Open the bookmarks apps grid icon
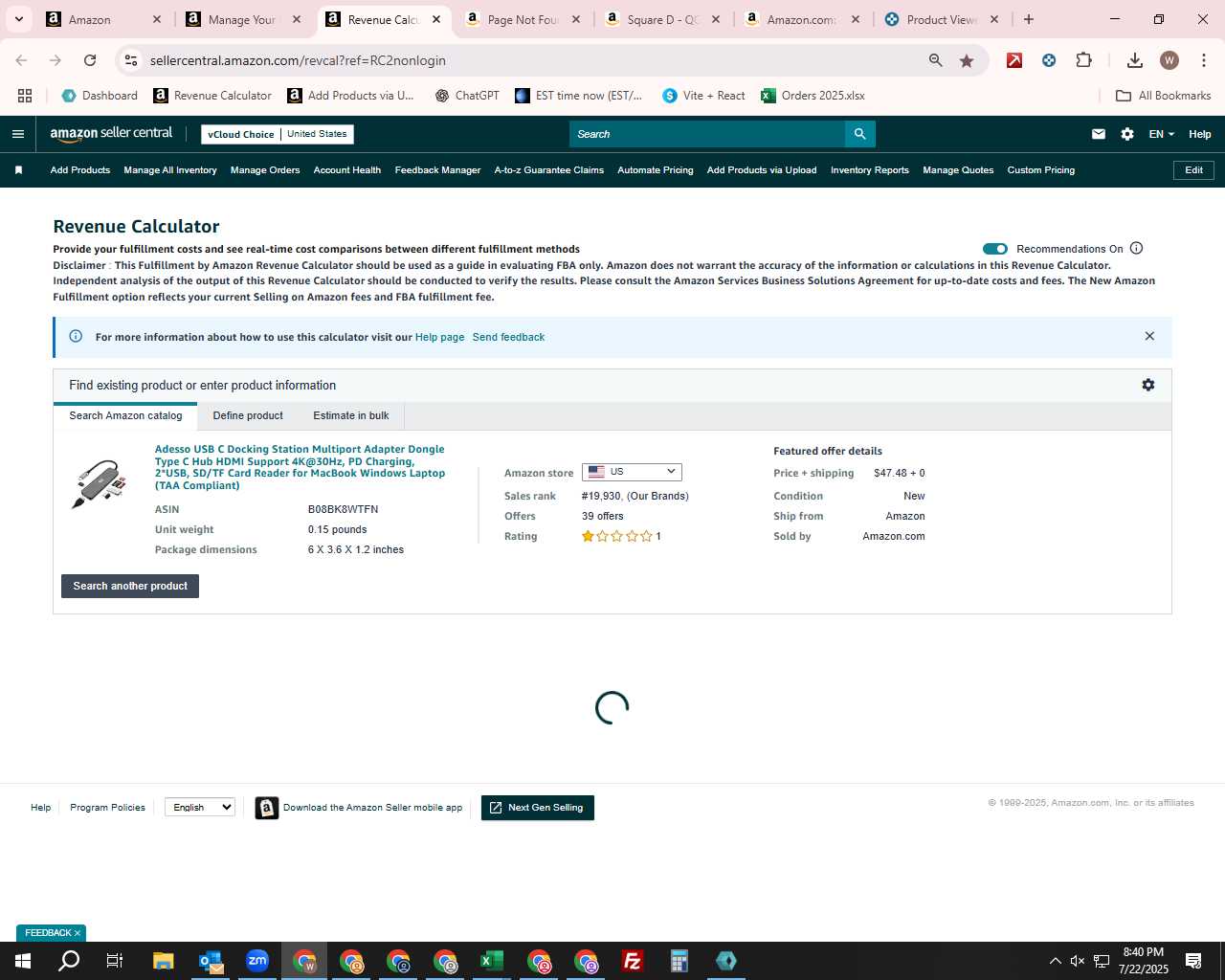1225x980 pixels. point(25,96)
